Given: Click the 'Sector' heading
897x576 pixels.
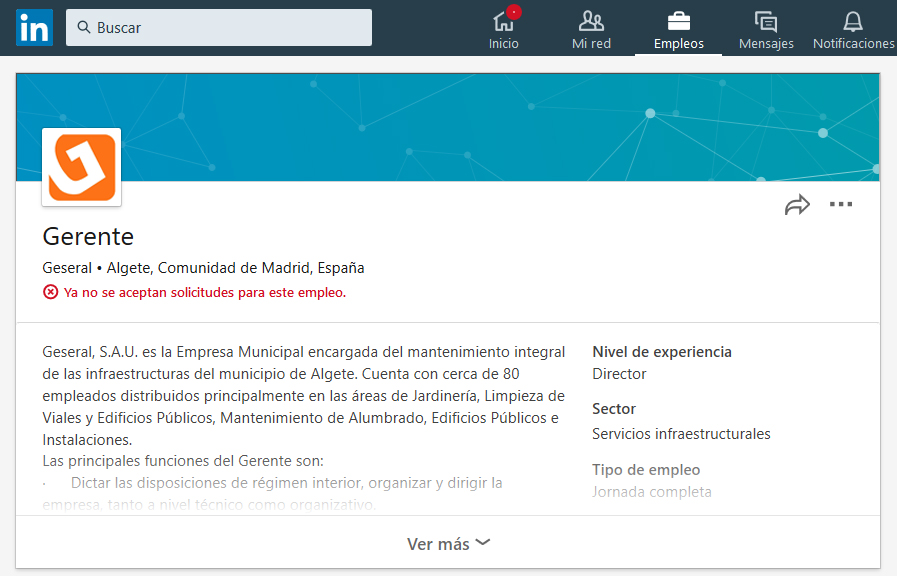Looking at the screenshot, I should [x=614, y=409].
